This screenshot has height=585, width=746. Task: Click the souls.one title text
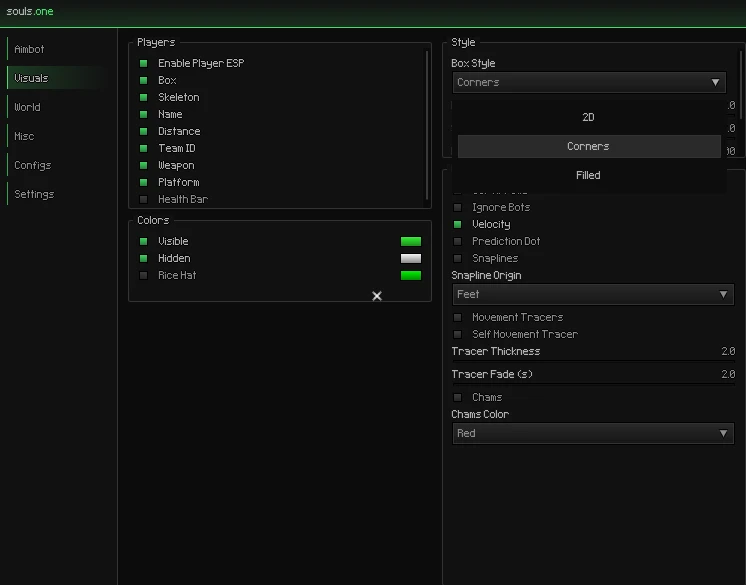click(x=30, y=11)
